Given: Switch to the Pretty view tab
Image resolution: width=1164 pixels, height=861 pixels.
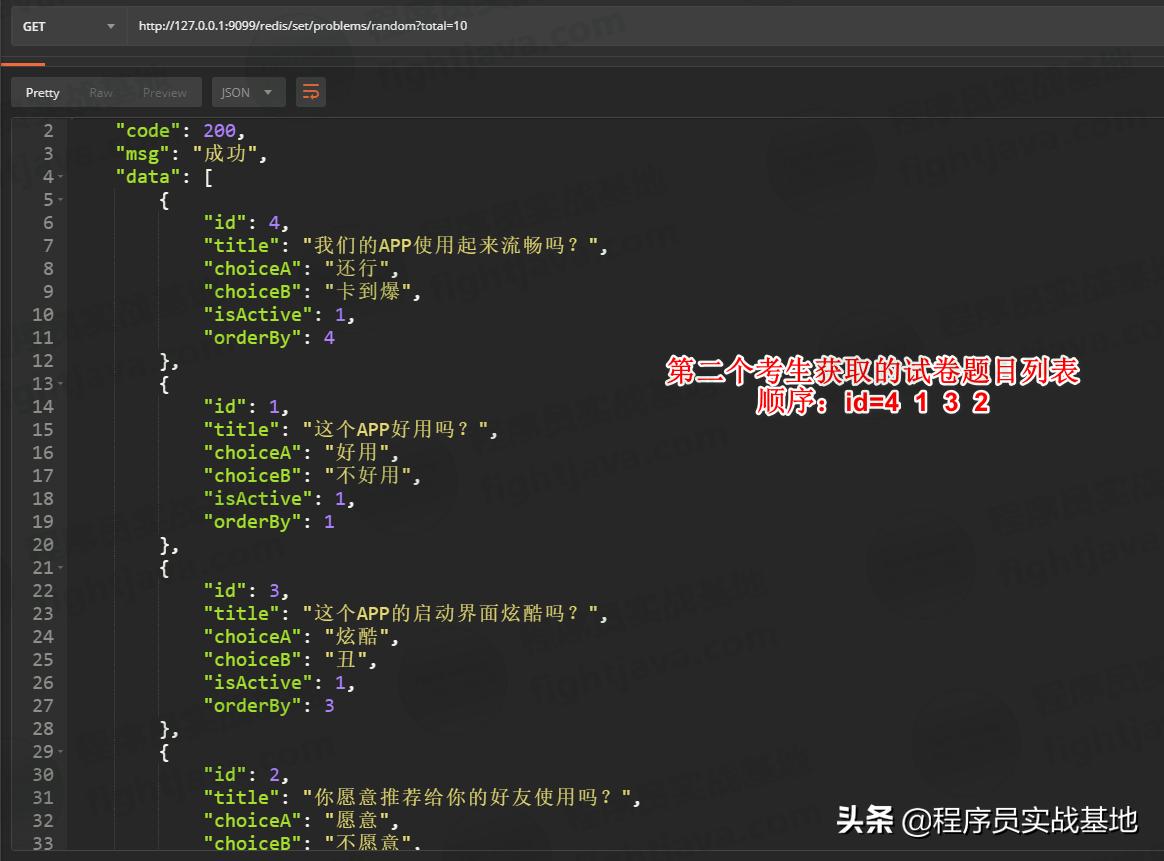Looking at the screenshot, I should coord(42,93).
